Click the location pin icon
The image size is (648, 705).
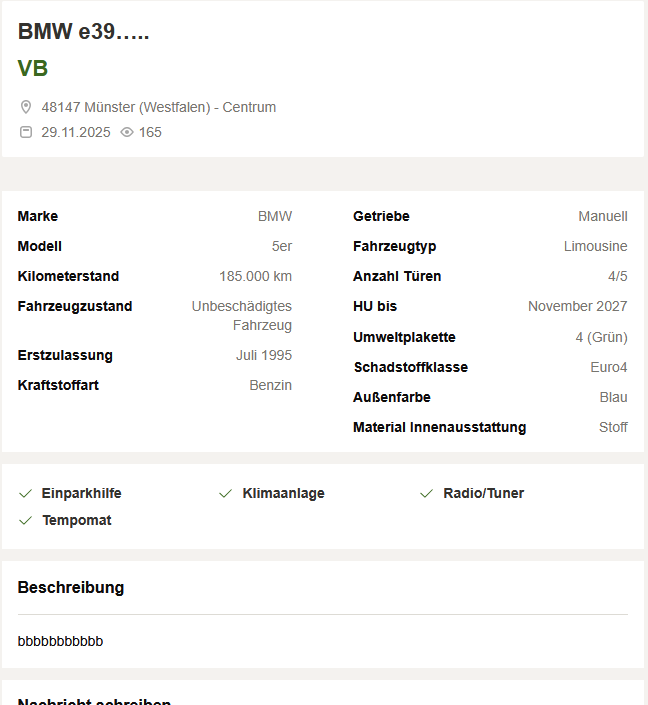(26, 107)
